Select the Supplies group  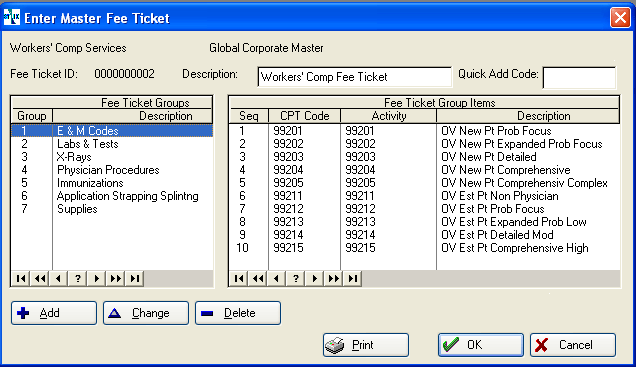112,208
